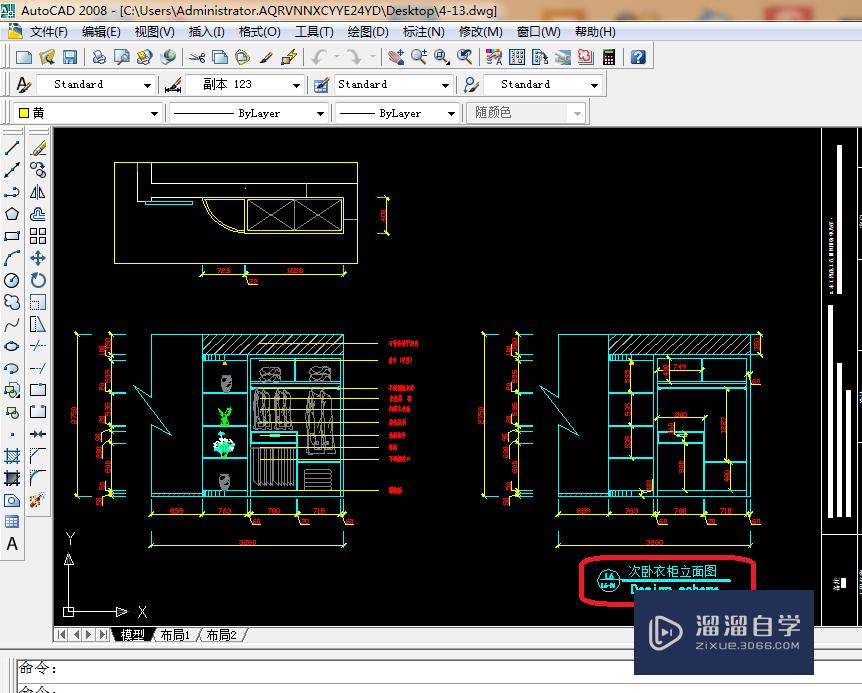Expand the Undo history dropdown arrow

(336, 57)
